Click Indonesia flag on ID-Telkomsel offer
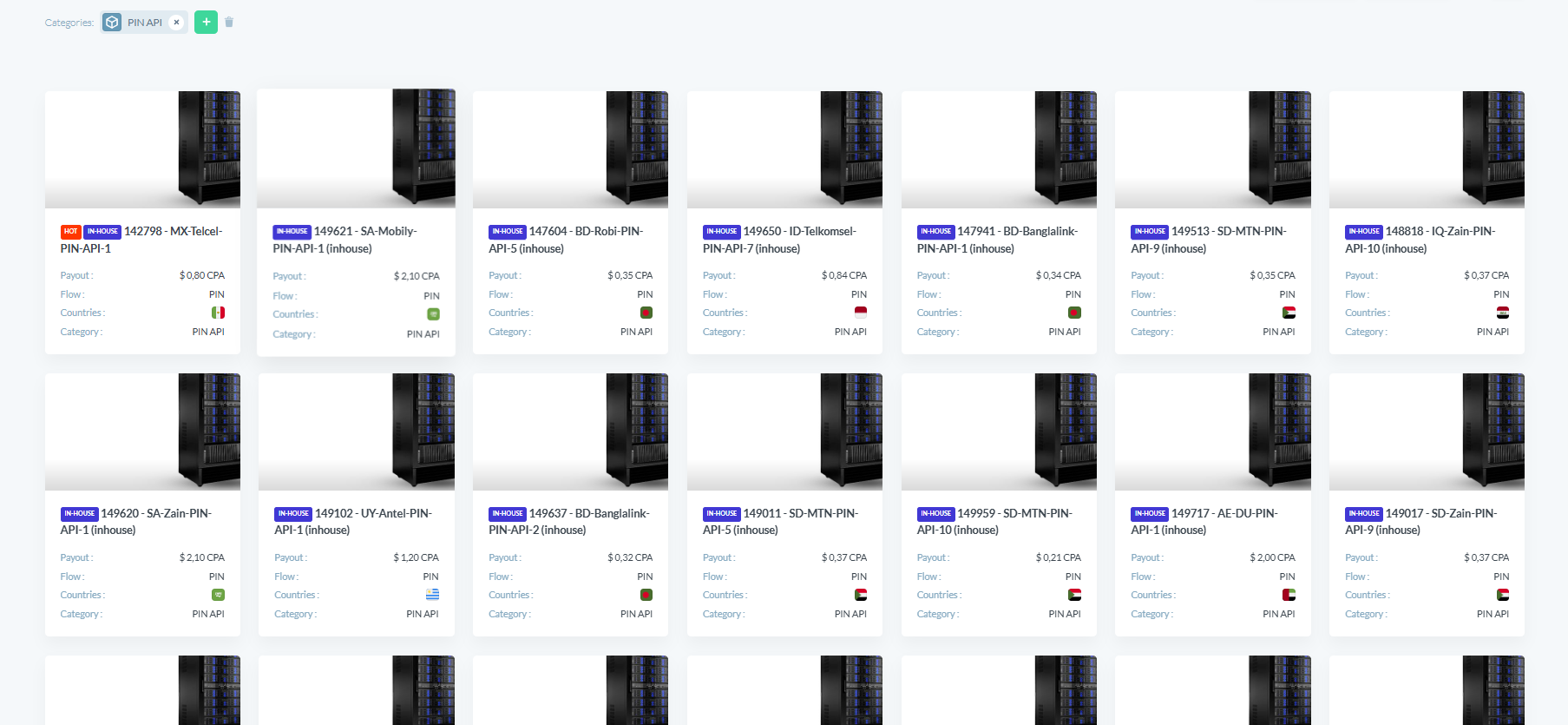 [860, 313]
